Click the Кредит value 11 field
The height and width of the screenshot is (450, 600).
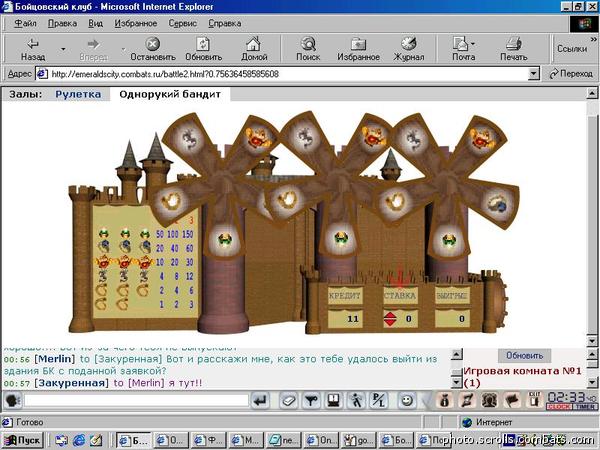(x=345, y=319)
